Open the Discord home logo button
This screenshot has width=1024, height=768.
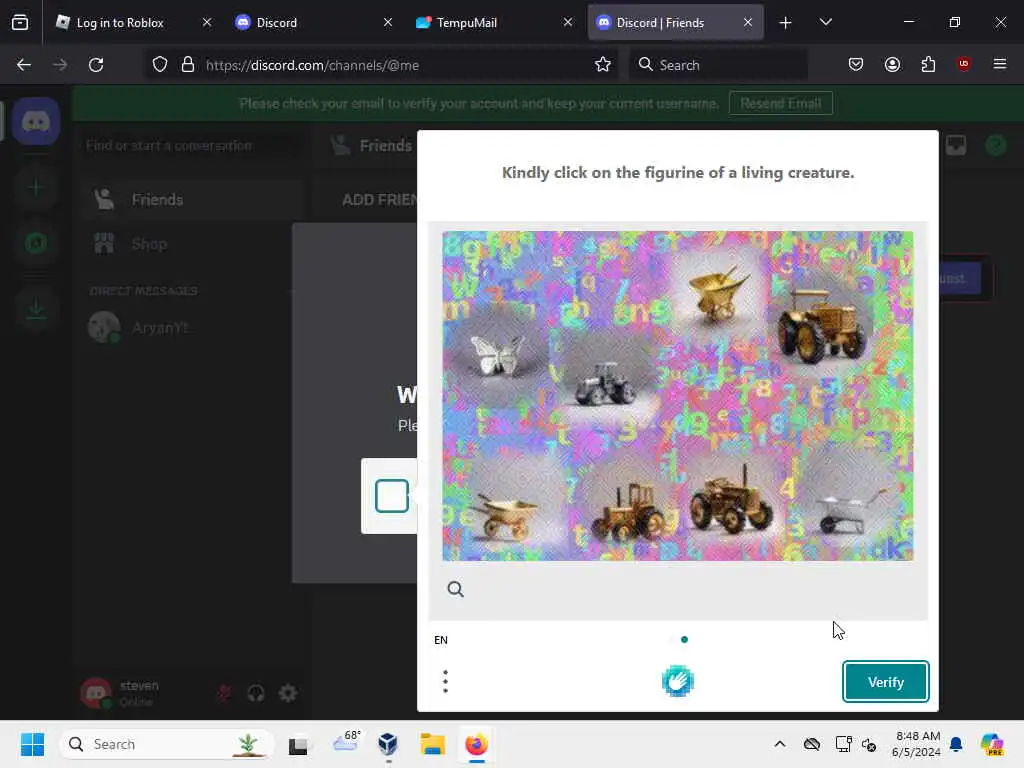[36, 121]
